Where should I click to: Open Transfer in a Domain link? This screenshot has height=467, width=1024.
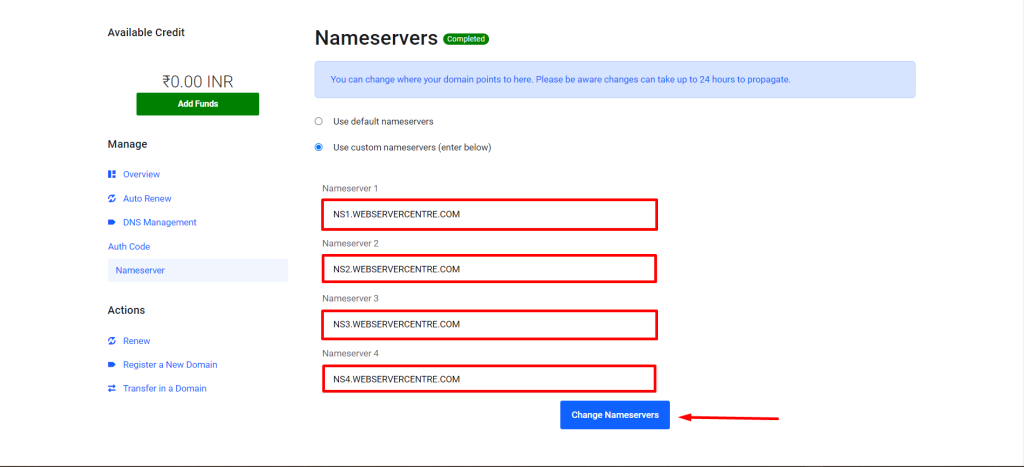tap(165, 388)
